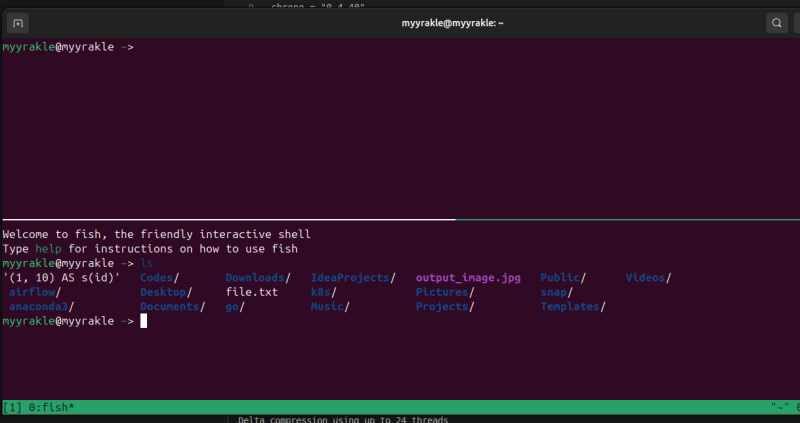Click the Templates/ directory name
The image size is (800, 423).
point(572,307)
